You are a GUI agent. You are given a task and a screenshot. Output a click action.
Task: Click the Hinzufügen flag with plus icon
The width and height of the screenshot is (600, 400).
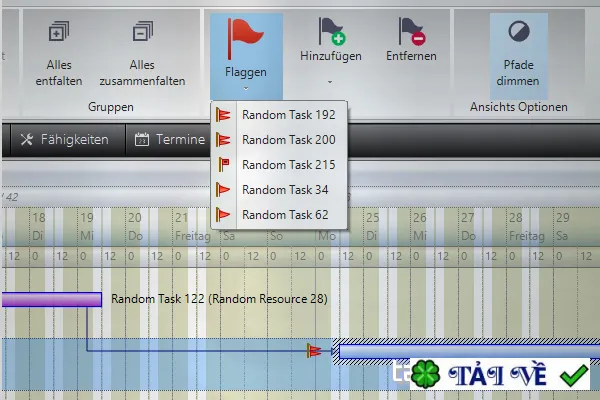click(x=332, y=31)
